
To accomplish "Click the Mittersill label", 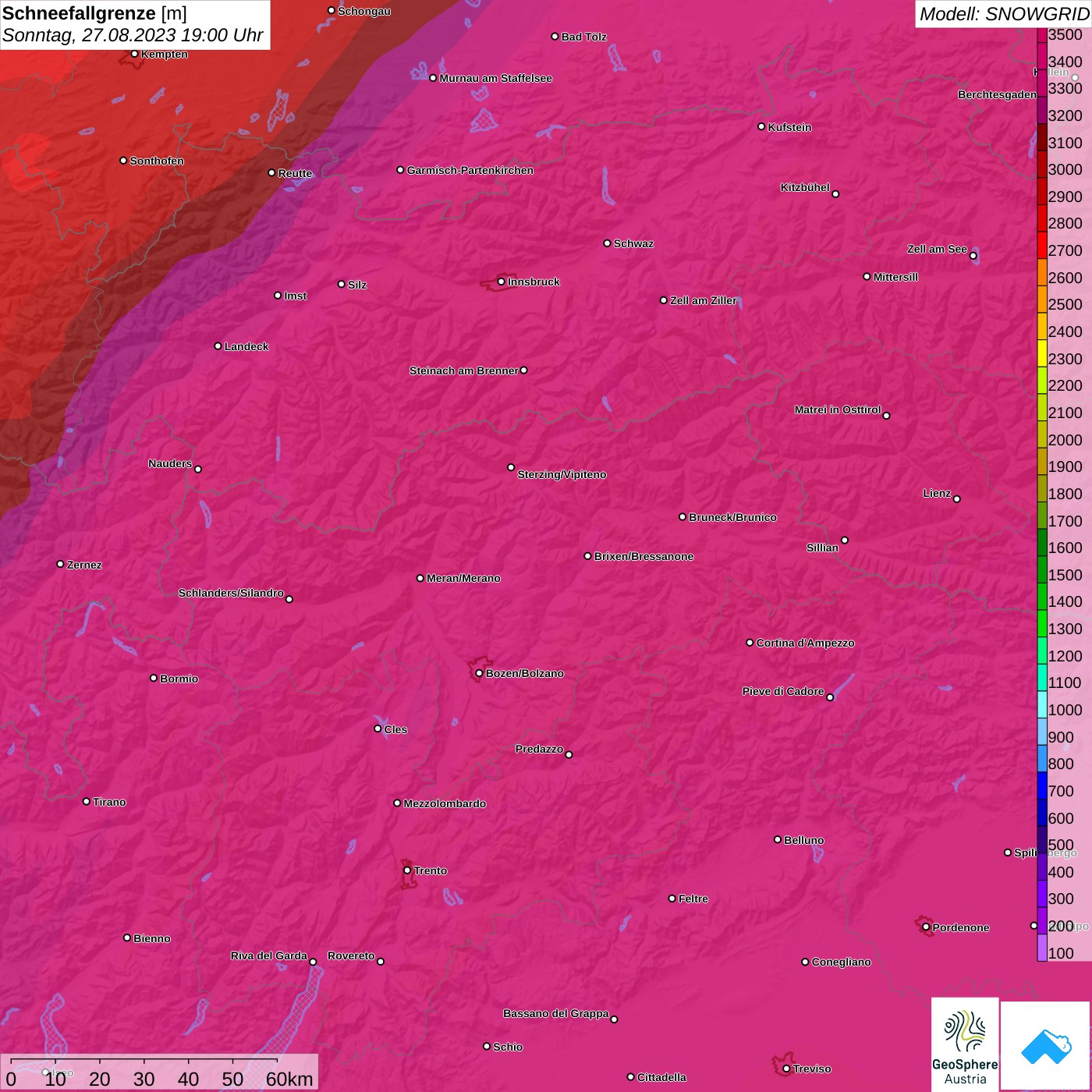I will click(x=895, y=277).
